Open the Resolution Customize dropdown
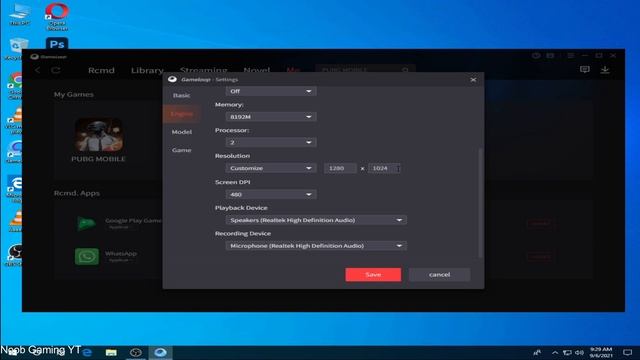 tap(271, 168)
